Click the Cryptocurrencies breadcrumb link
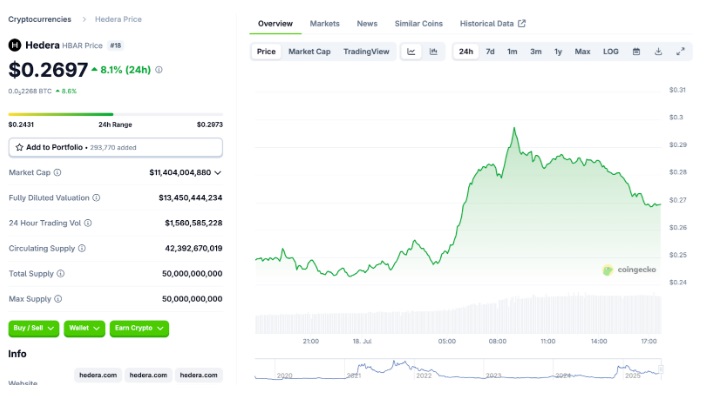This screenshot has width=710, height=407. (x=40, y=19)
